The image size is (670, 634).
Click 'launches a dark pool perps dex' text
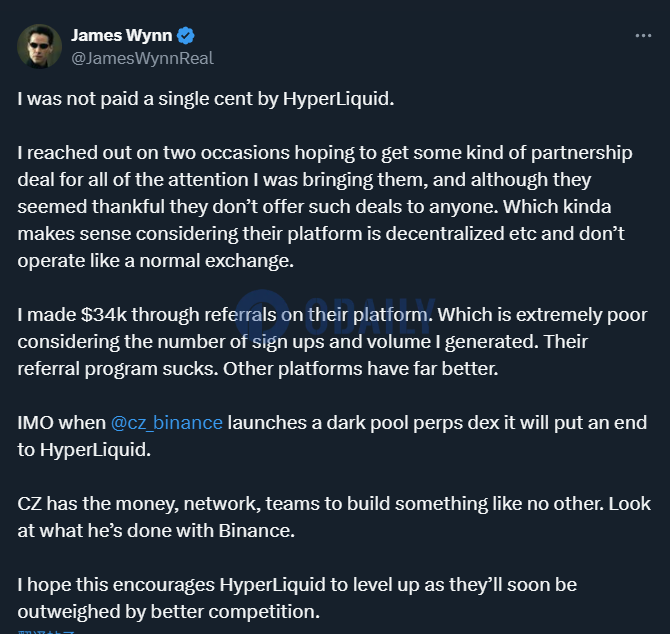click(363, 423)
